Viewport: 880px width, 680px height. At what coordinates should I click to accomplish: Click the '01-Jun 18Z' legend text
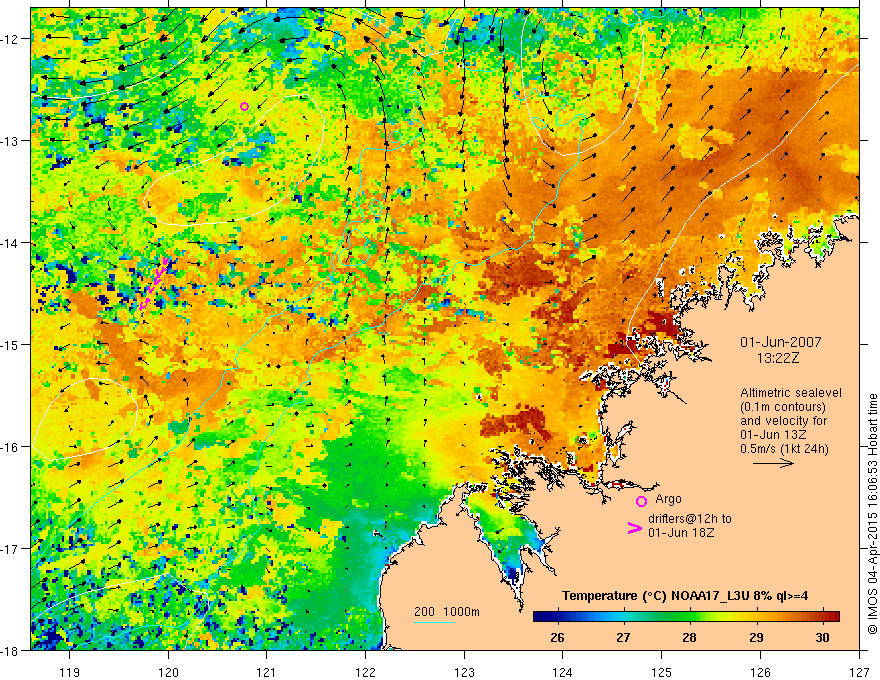(681, 533)
